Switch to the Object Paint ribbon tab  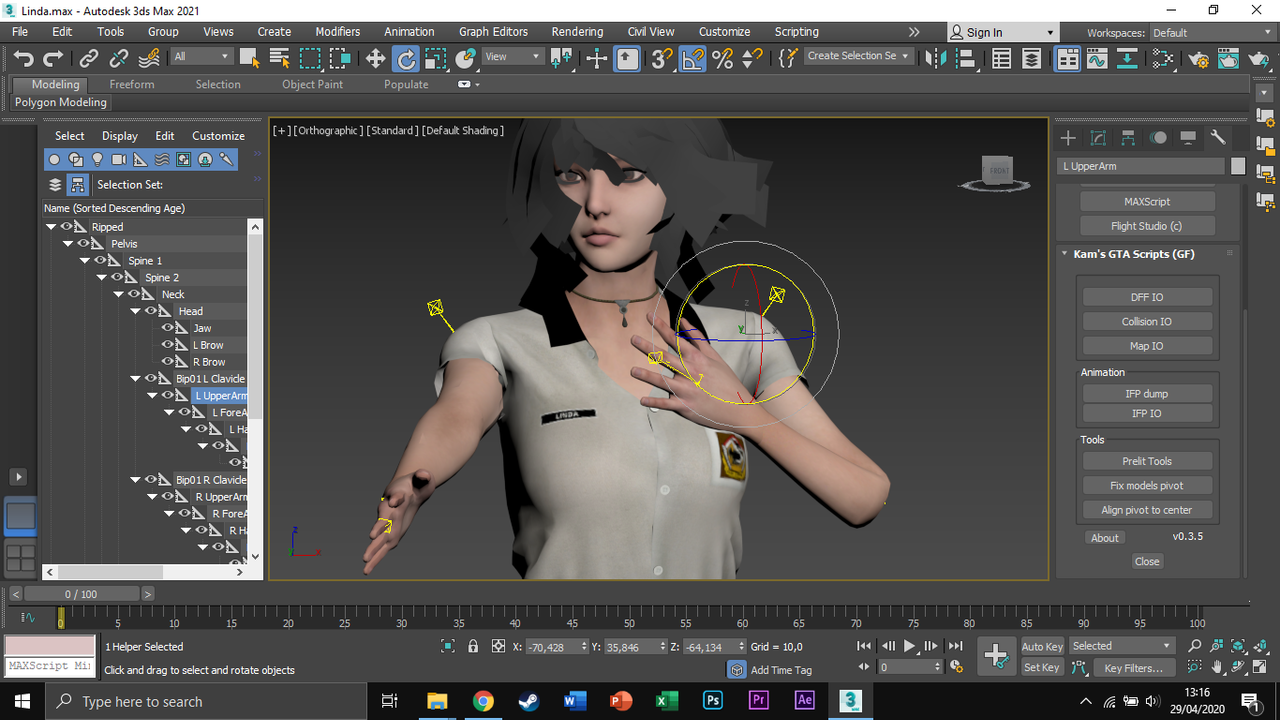pyautogui.click(x=312, y=85)
